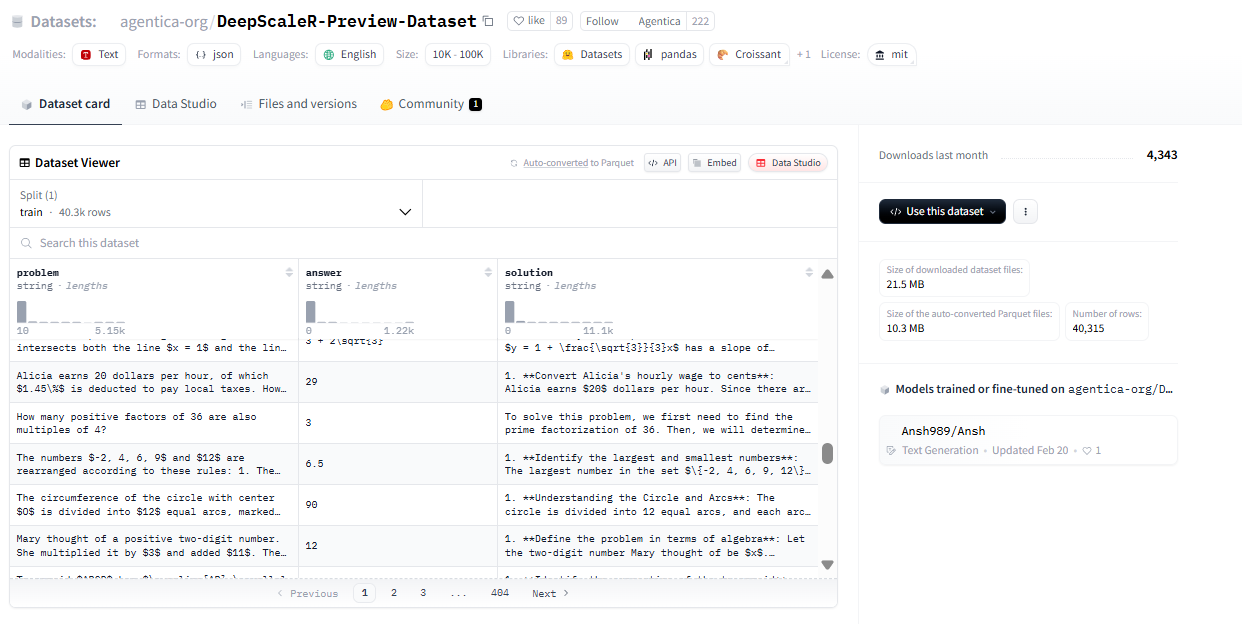Viewport: 1242px width, 624px height.
Task: Go to the Next page
Action: pos(551,593)
